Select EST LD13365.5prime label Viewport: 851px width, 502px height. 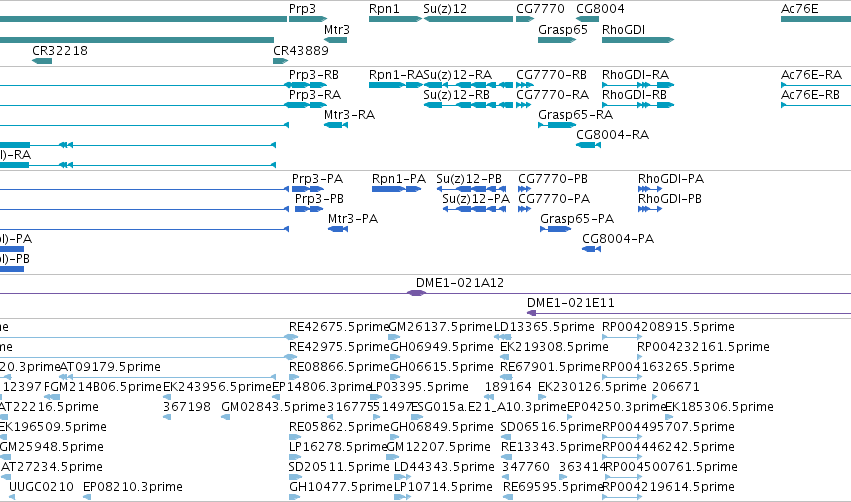pyautogui.click(x=544, y=327)
